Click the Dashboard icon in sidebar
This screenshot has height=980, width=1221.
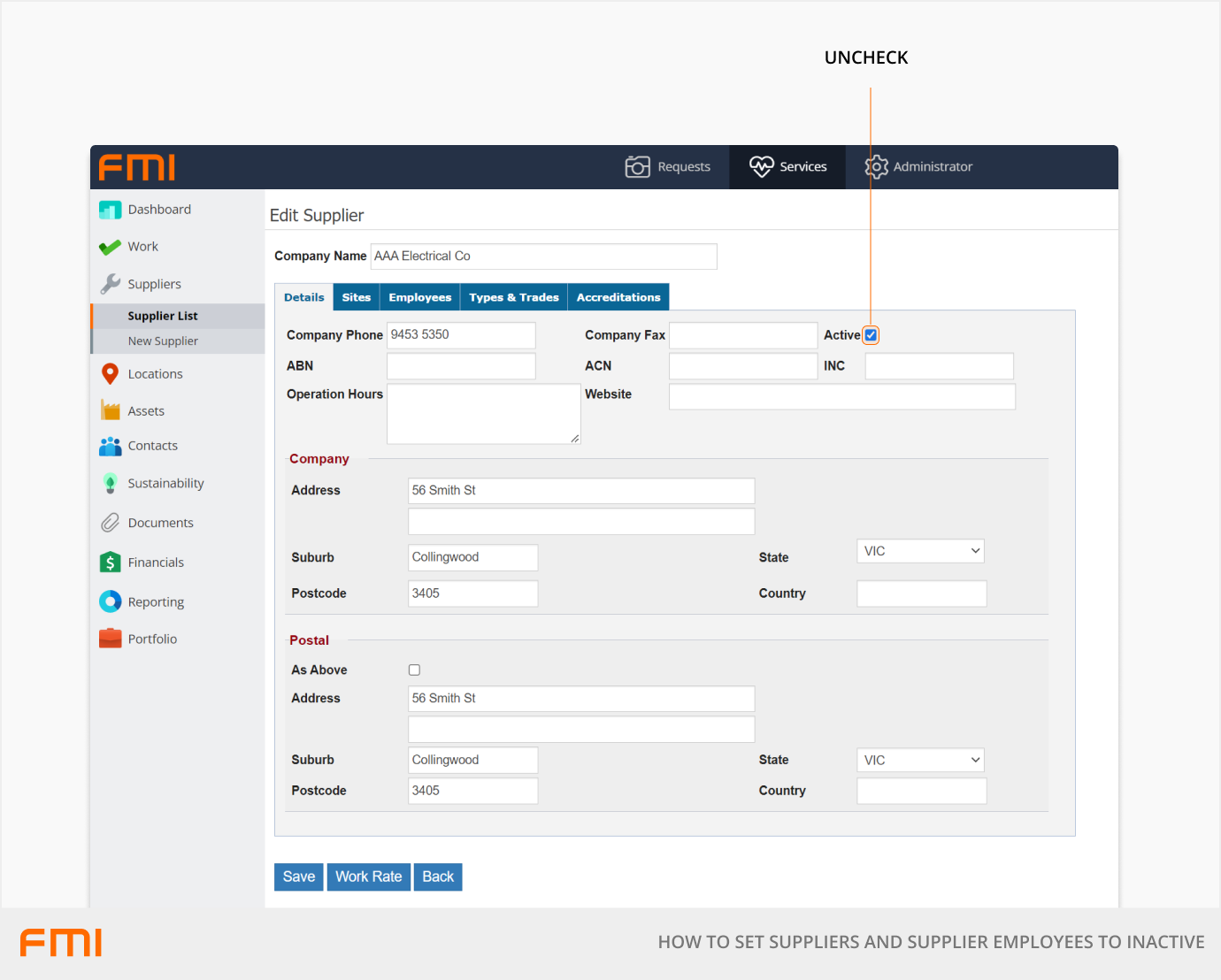(x=110, y=210)
